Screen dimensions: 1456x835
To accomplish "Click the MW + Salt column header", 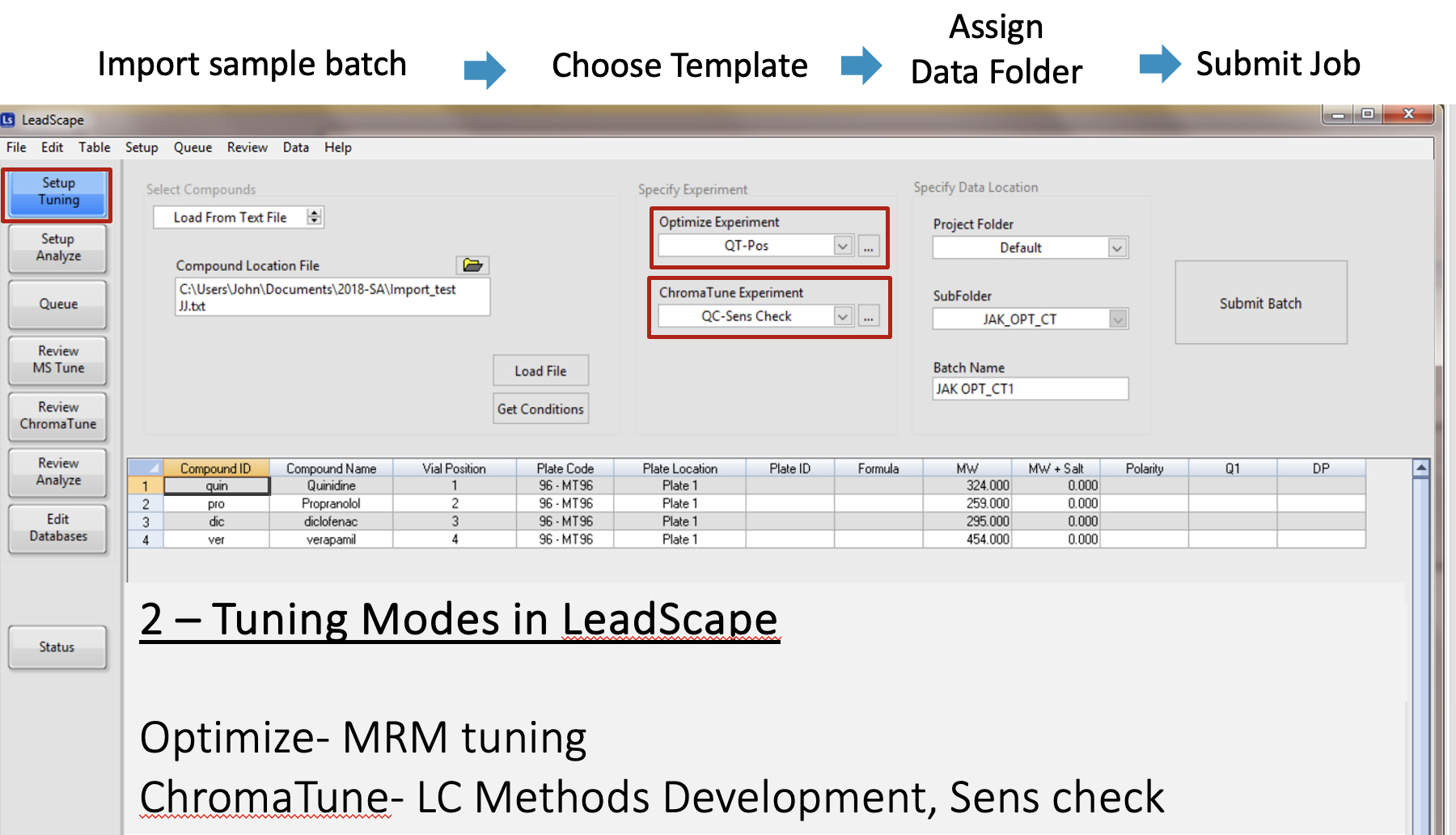I will 1056,468.
